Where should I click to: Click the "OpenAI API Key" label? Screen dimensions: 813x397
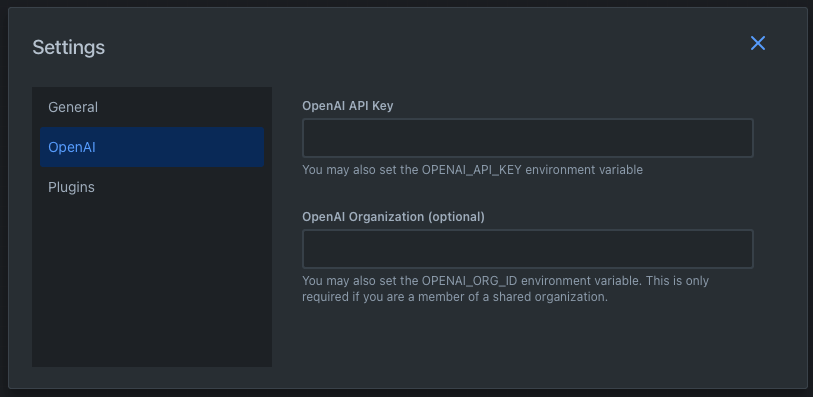pyautogui.click(x=347, y=106)
